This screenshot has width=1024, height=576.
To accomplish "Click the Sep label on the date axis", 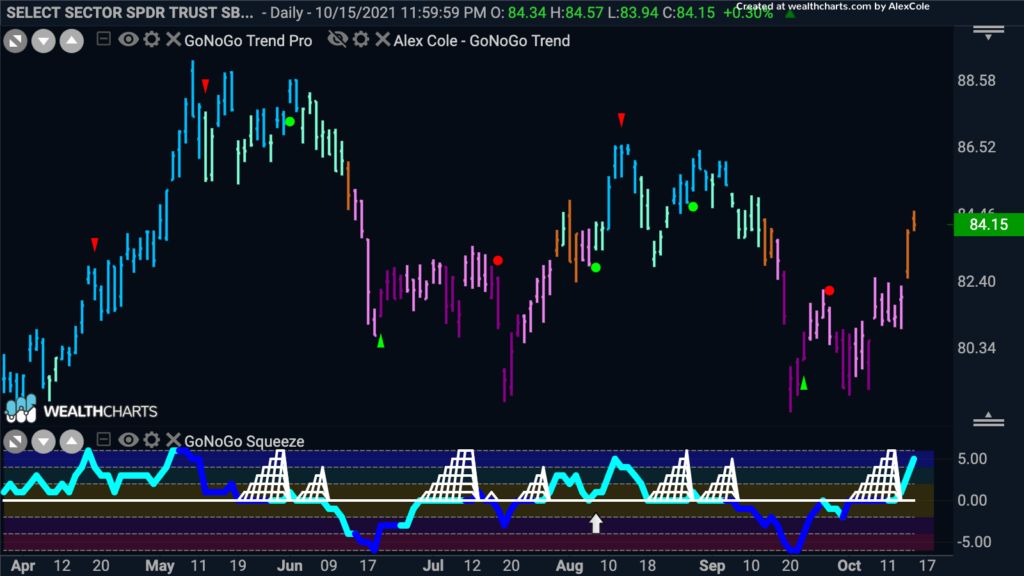I will coord(712,566).
